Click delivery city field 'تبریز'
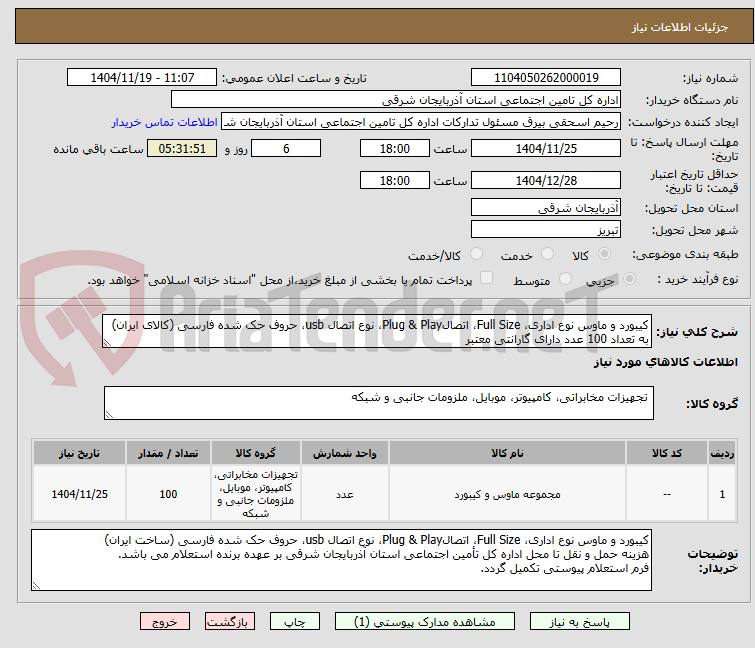This screenshot has height=648, width=755. [546, 229]
